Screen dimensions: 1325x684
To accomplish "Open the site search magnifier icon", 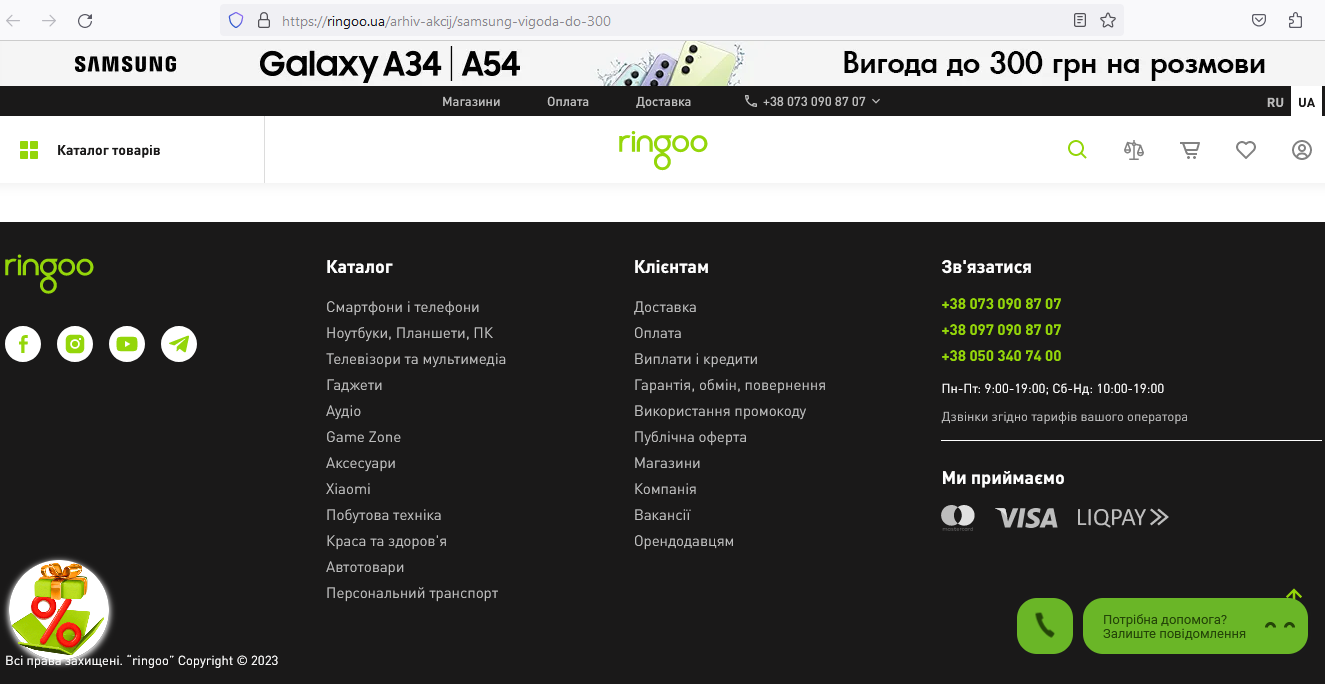I will coord(1077,150).
